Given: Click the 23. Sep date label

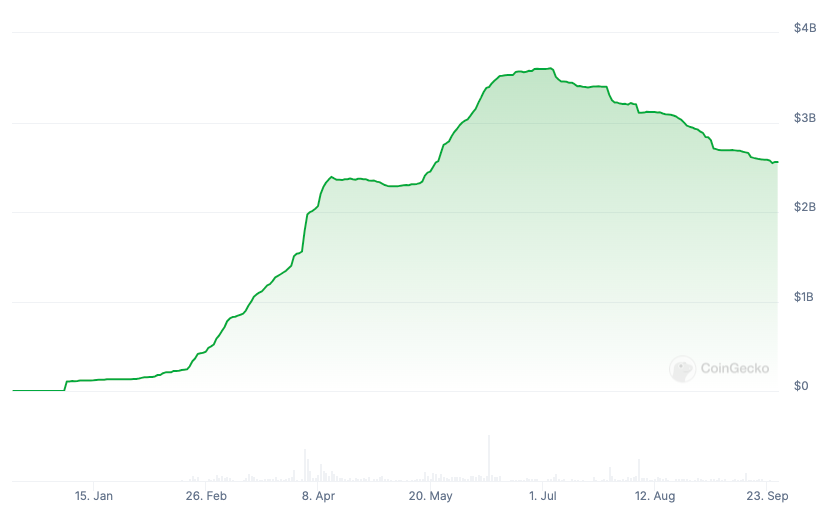Looking at the screenshot, I should (767, 496).
